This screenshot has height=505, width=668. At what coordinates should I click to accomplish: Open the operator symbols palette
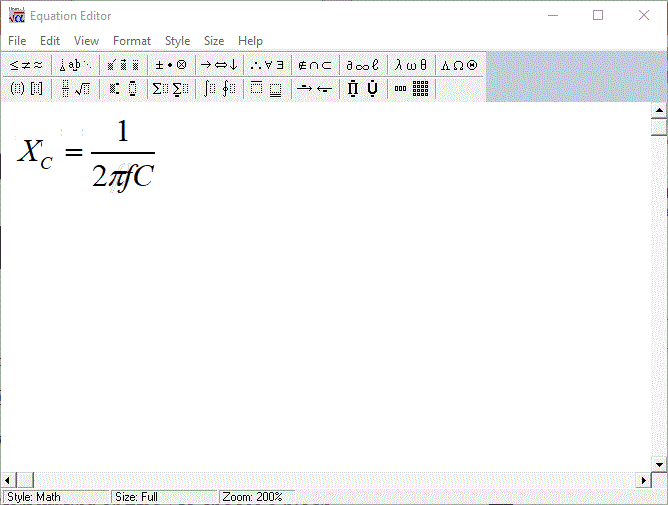(x=170, y=65)
